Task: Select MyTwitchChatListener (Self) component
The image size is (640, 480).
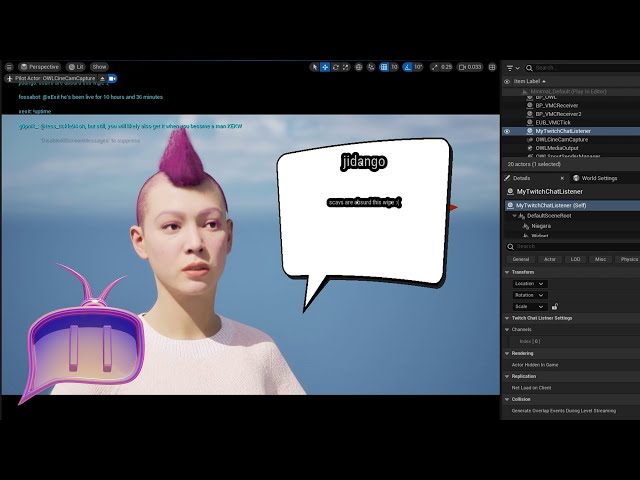Action: [572, 205]
